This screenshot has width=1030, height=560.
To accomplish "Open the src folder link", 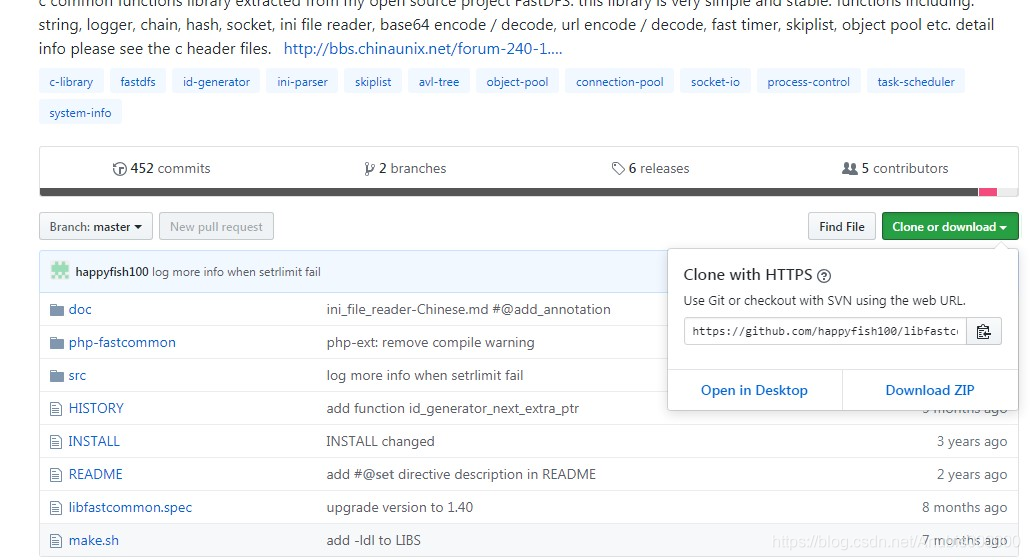I will pyautogui.click(x=77, y=376).
